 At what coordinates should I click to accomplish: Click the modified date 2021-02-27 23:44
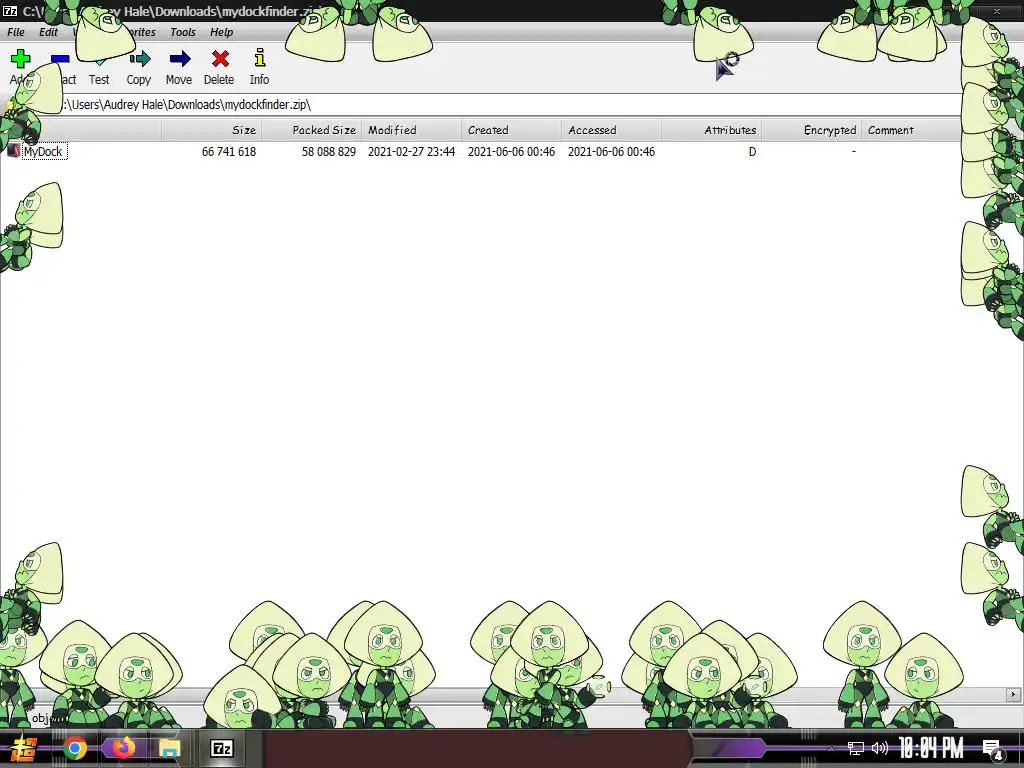[411, 152]
